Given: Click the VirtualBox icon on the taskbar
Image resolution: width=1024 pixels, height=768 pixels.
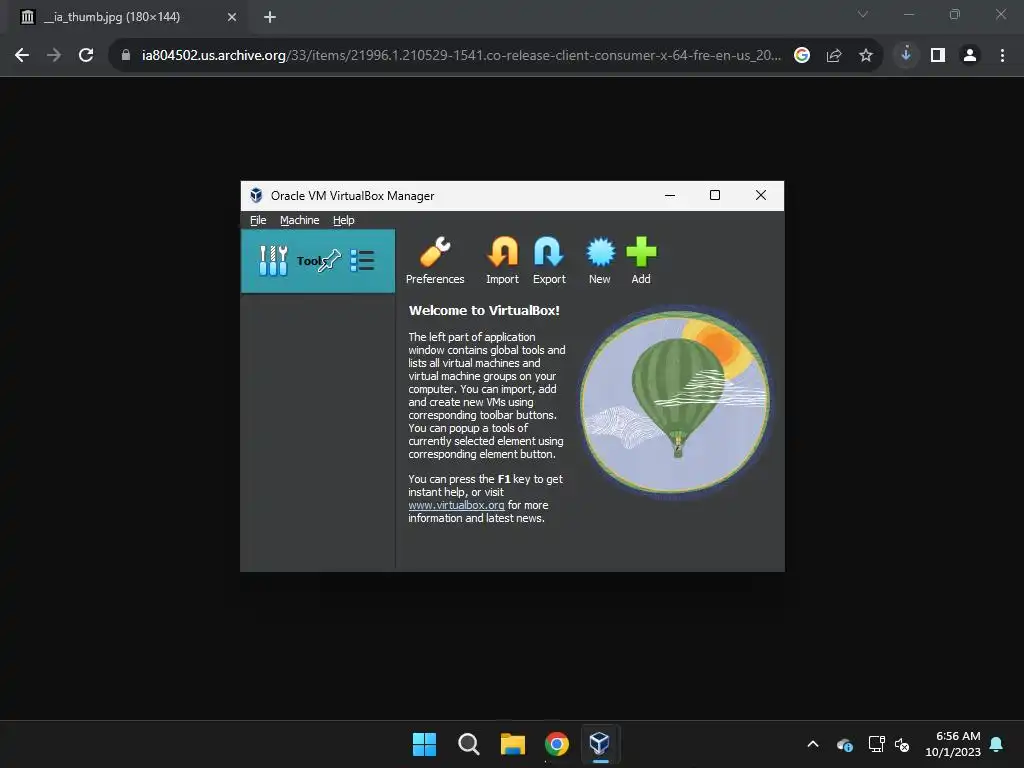Looking at the screenshot, I should pyautogui.click(x=600, y=744).
